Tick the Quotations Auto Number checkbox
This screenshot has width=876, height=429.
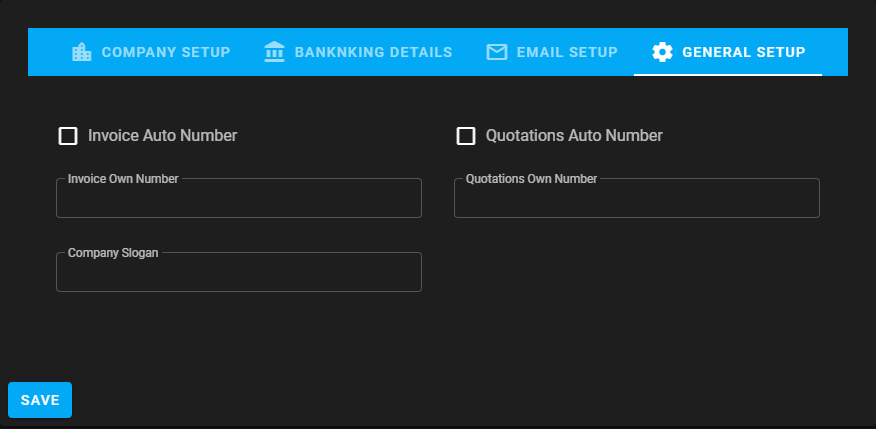(466, 136)
